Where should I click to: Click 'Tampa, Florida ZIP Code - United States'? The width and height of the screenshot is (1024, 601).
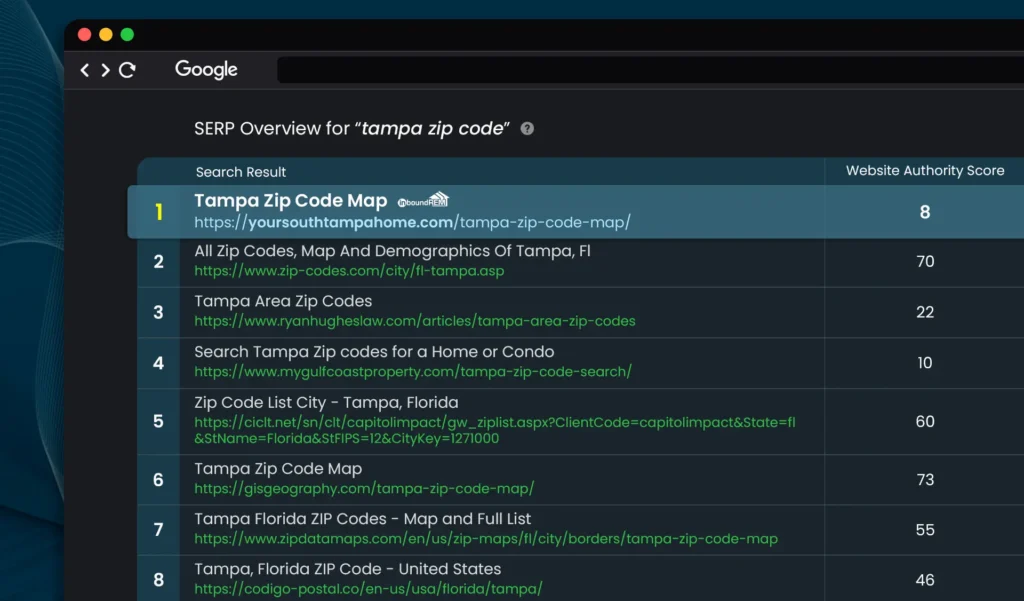347,569
